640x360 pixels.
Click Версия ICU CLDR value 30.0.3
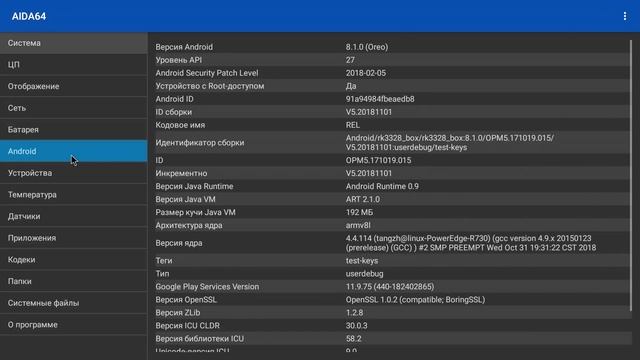[356, 326]
